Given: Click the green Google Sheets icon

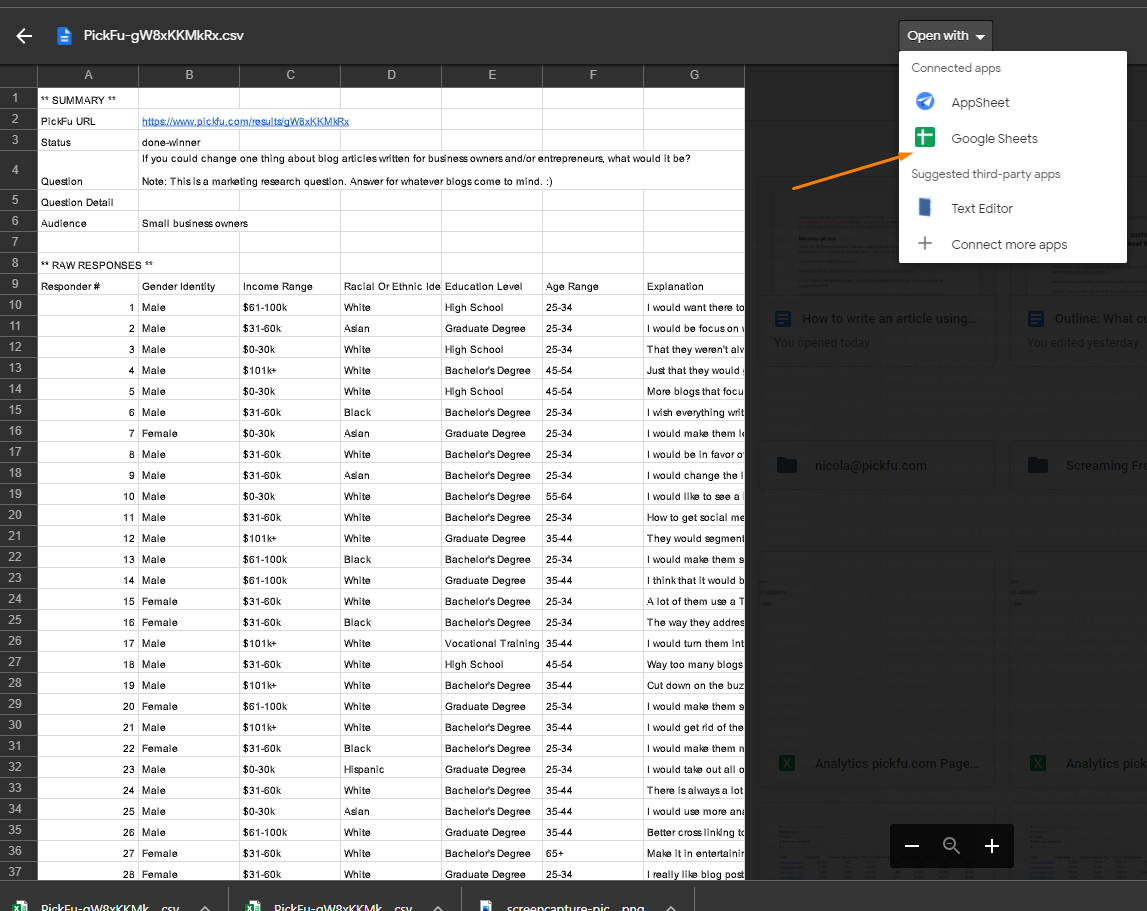Looking at the screenshot, I should click(925, 138).
